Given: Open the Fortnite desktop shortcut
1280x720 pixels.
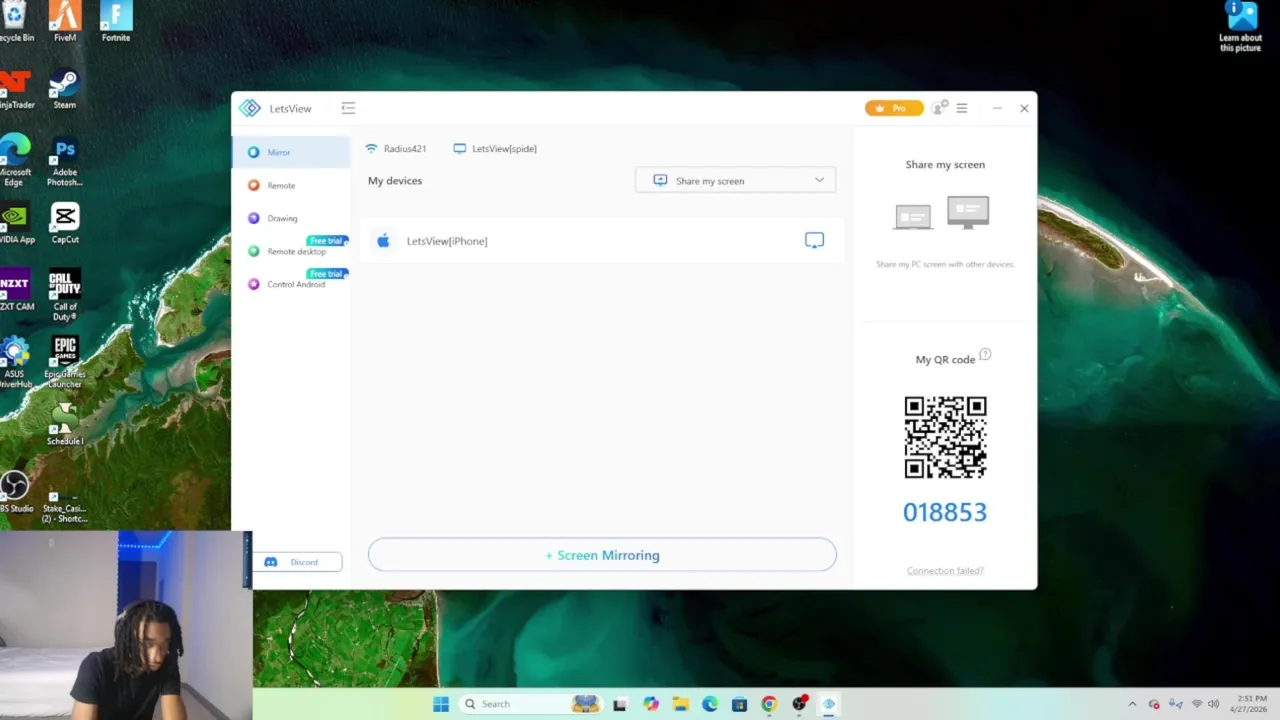Looking at the screenshot, I should [116, 22].
